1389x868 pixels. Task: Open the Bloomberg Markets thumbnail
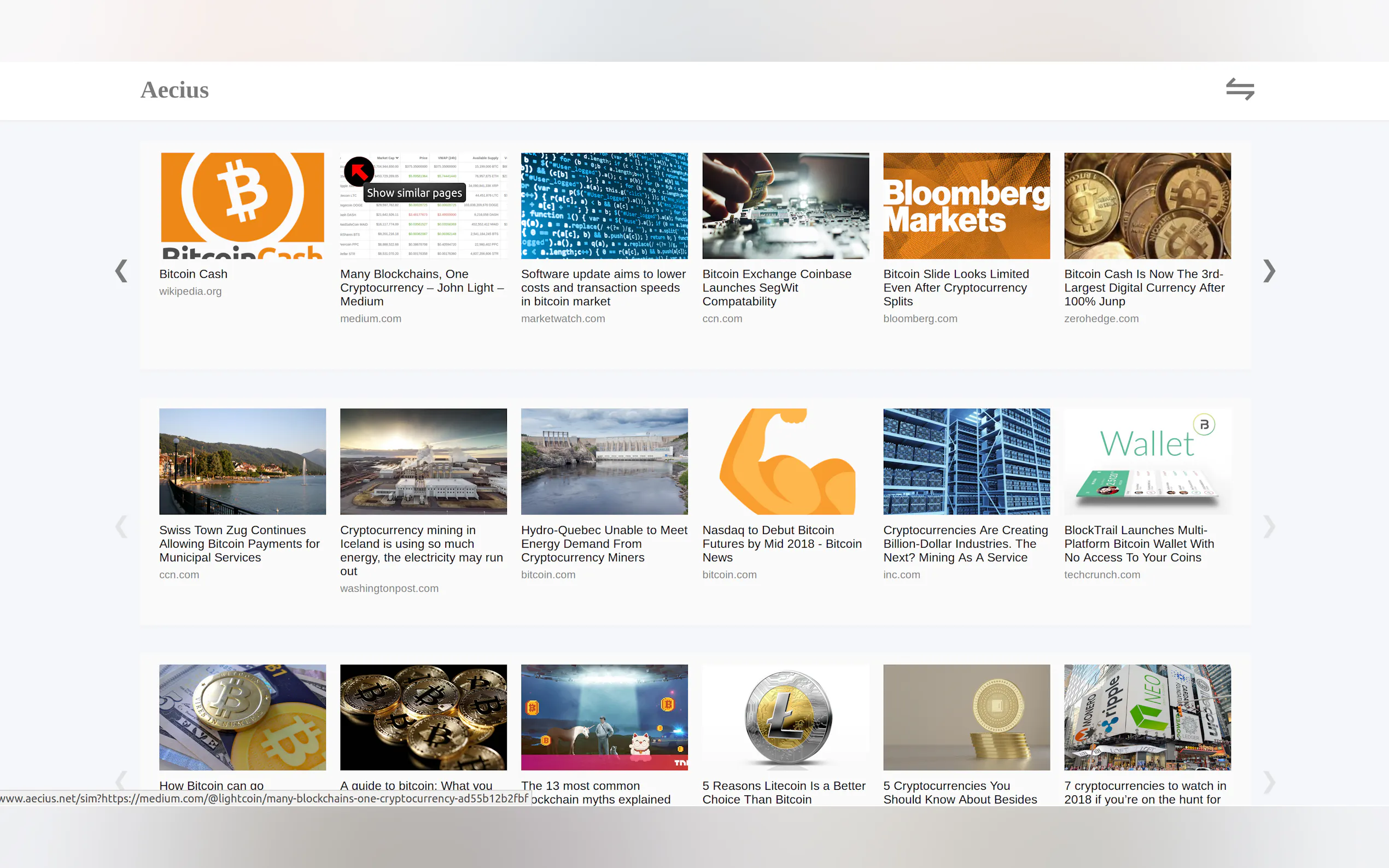[966, 206]
